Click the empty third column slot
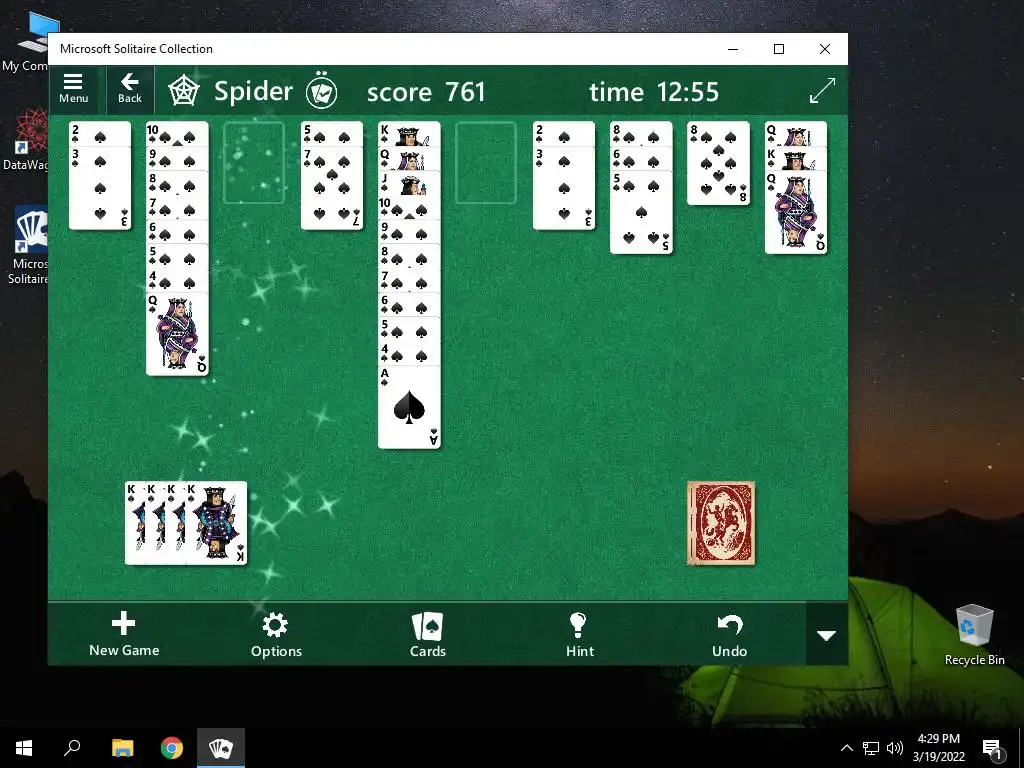This screenshot has height=768, width=1024. 254,163
